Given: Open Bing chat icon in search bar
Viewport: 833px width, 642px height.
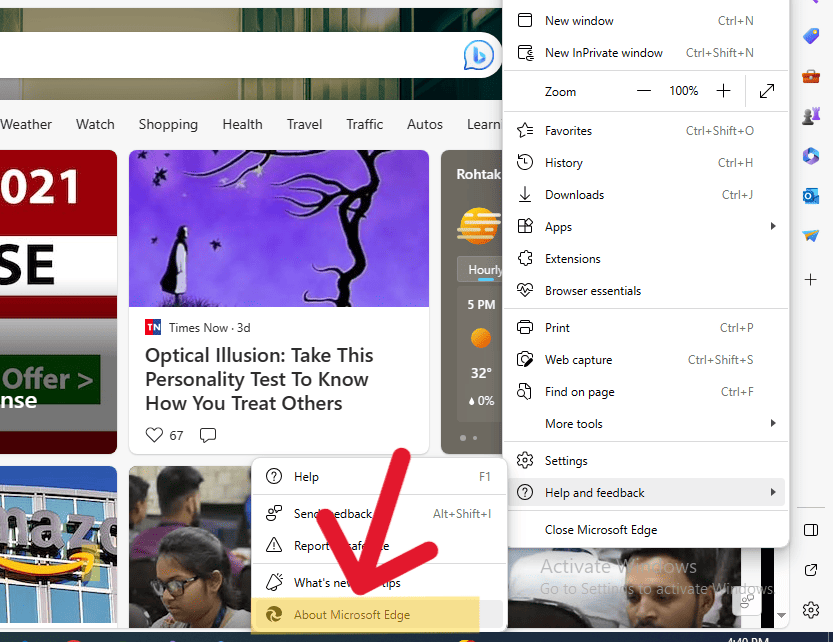Looking at the screenshot, I should click(x=479, y=55).
